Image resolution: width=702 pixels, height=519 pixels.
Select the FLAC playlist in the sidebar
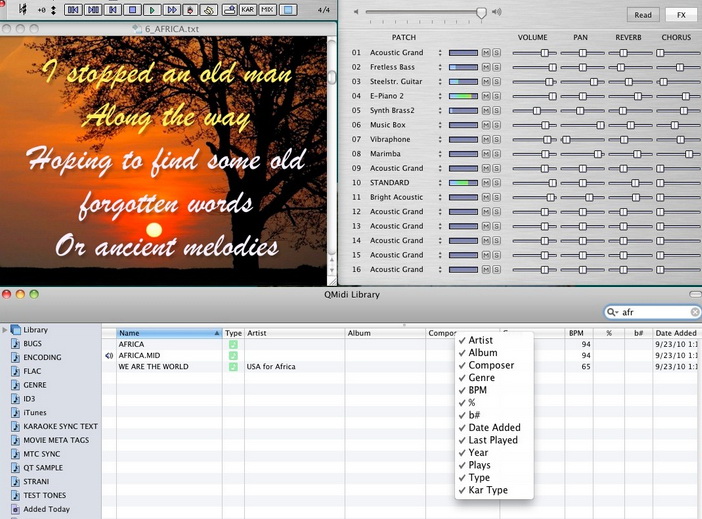point(32,371)
